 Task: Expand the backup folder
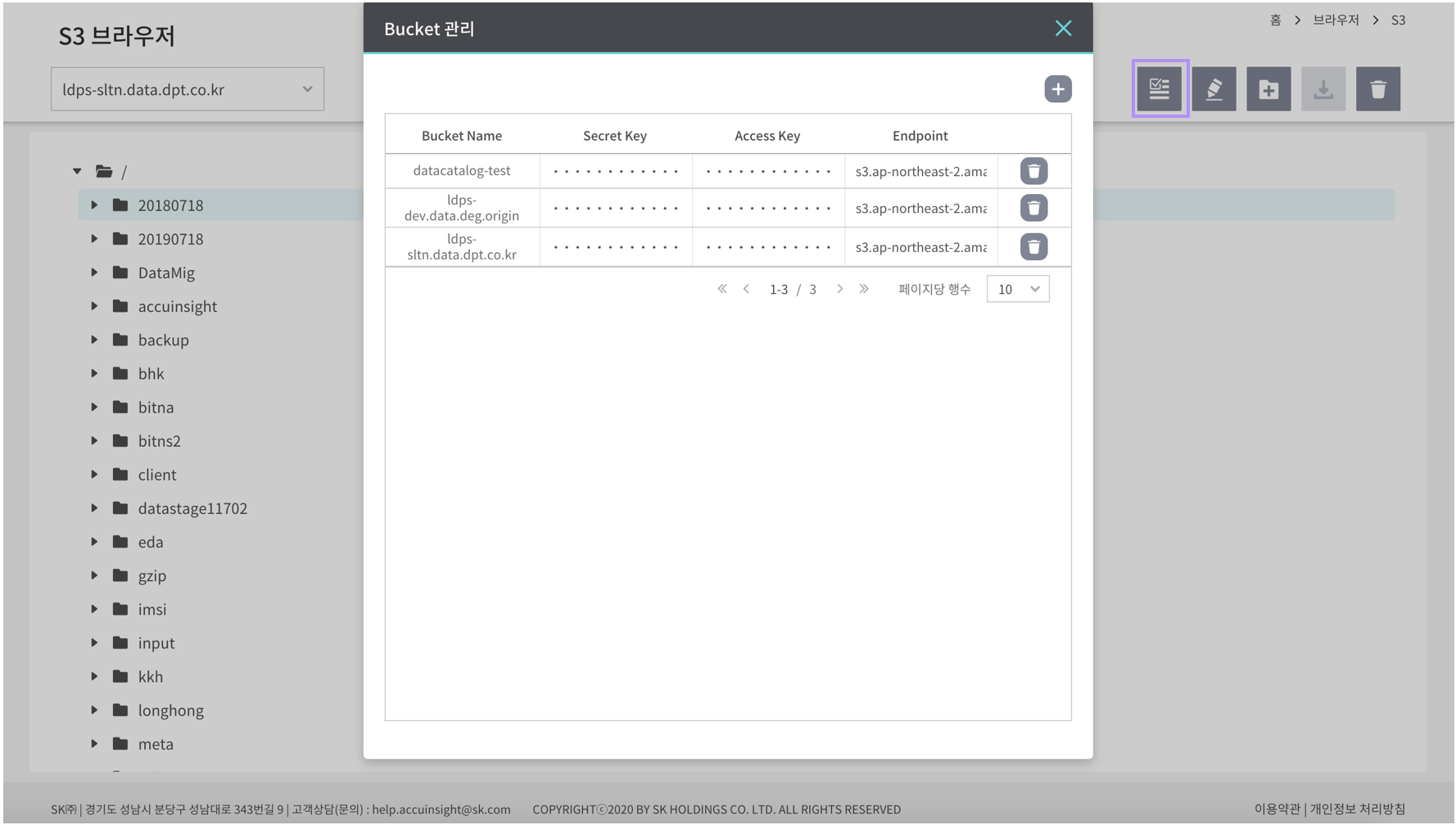(x=94, y=339)
